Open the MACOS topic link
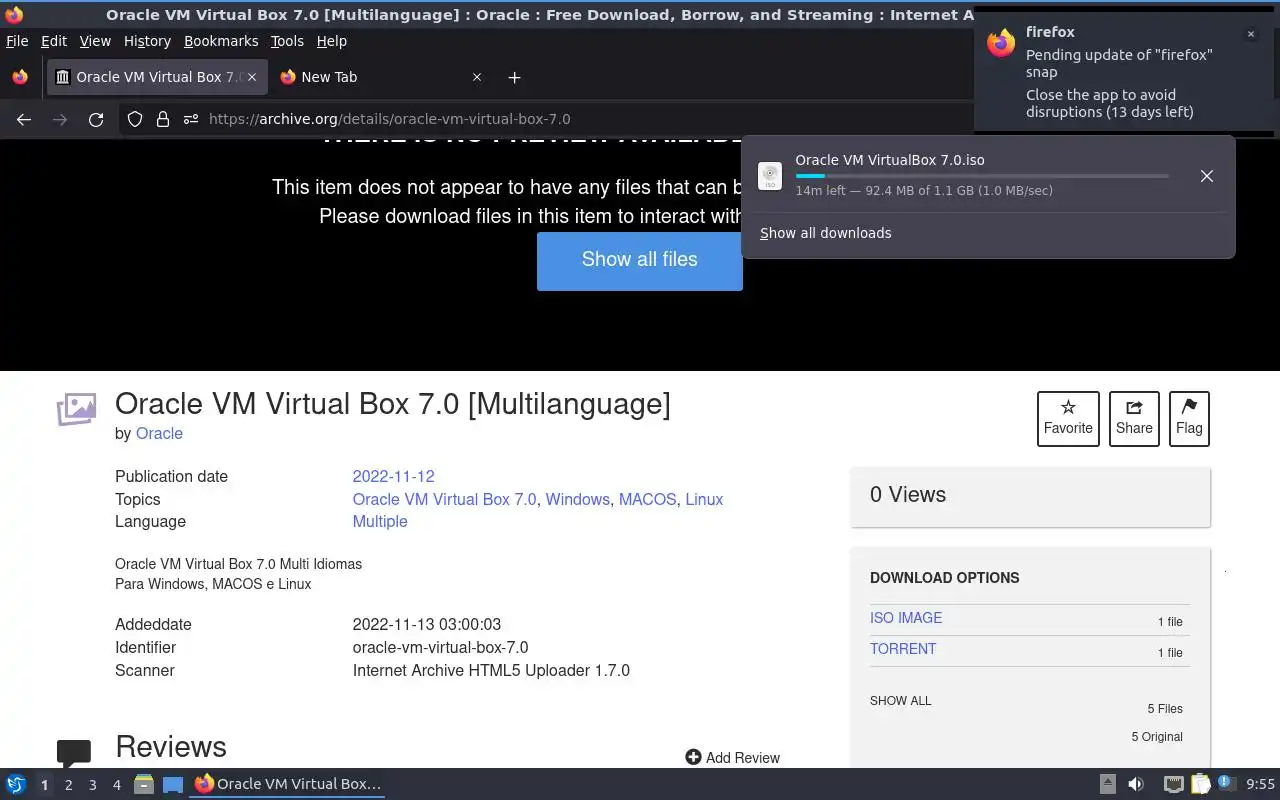 [x=647, y=499]
